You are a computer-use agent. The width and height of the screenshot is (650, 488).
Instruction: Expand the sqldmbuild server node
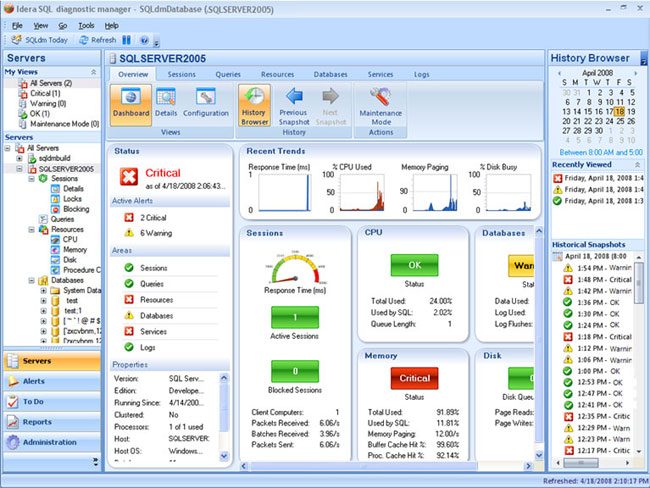[19, 158]
